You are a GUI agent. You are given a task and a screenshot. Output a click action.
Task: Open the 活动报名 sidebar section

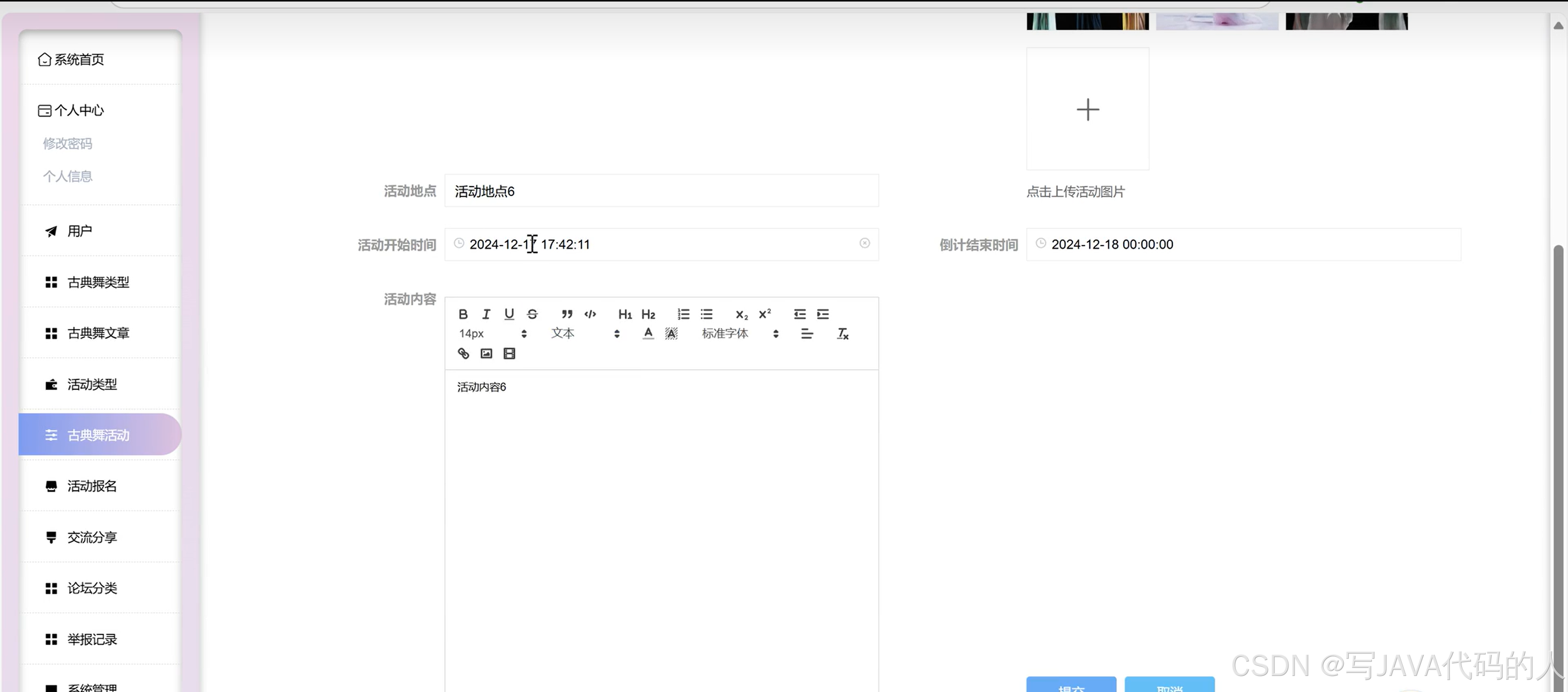click(x=92, y=486)
